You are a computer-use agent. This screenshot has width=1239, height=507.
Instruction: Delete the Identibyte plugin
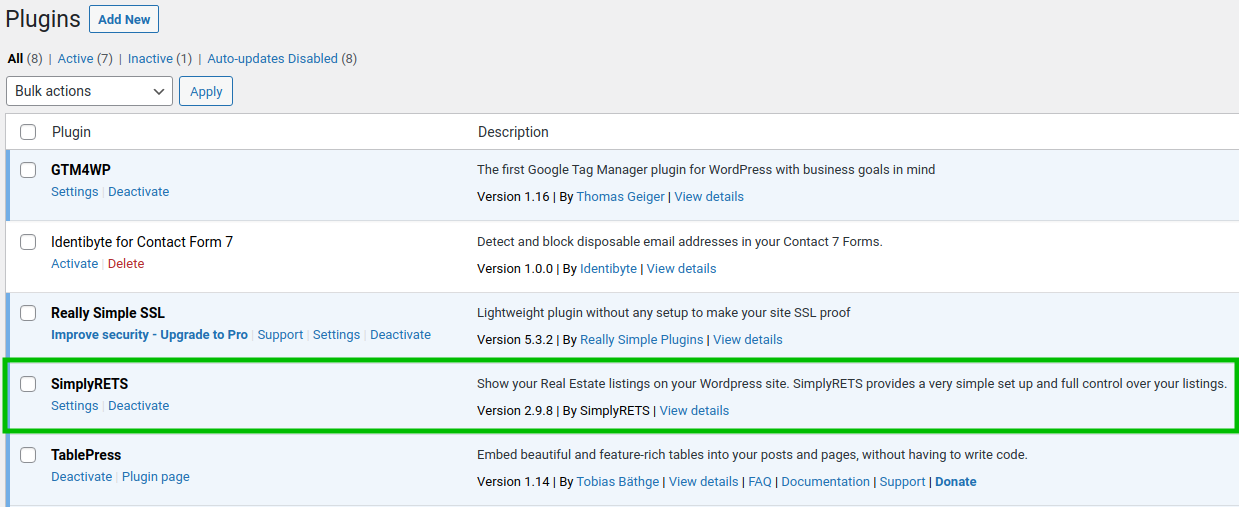[126, 264]
